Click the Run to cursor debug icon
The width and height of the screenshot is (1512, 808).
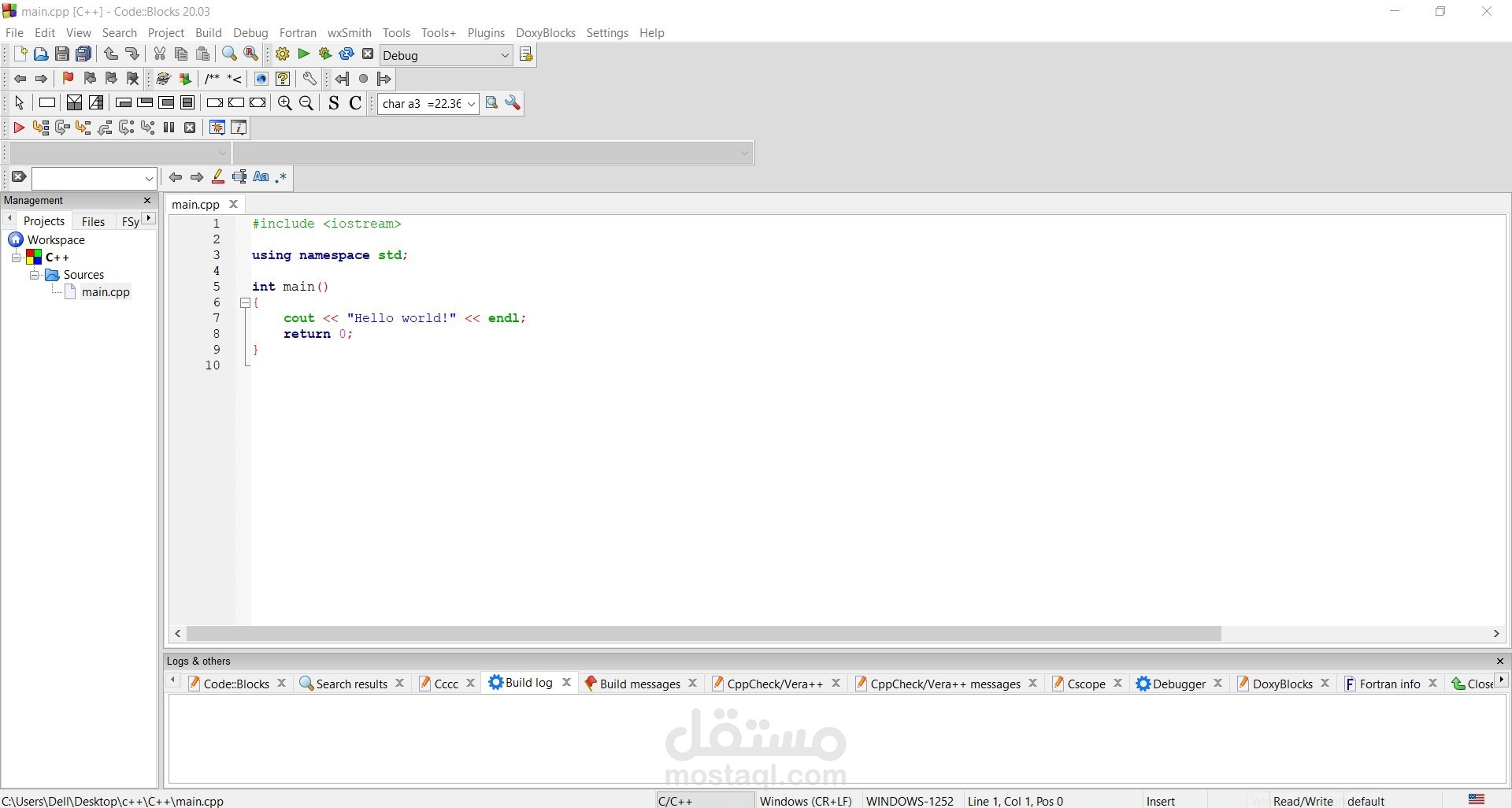(x=41, y=128)
